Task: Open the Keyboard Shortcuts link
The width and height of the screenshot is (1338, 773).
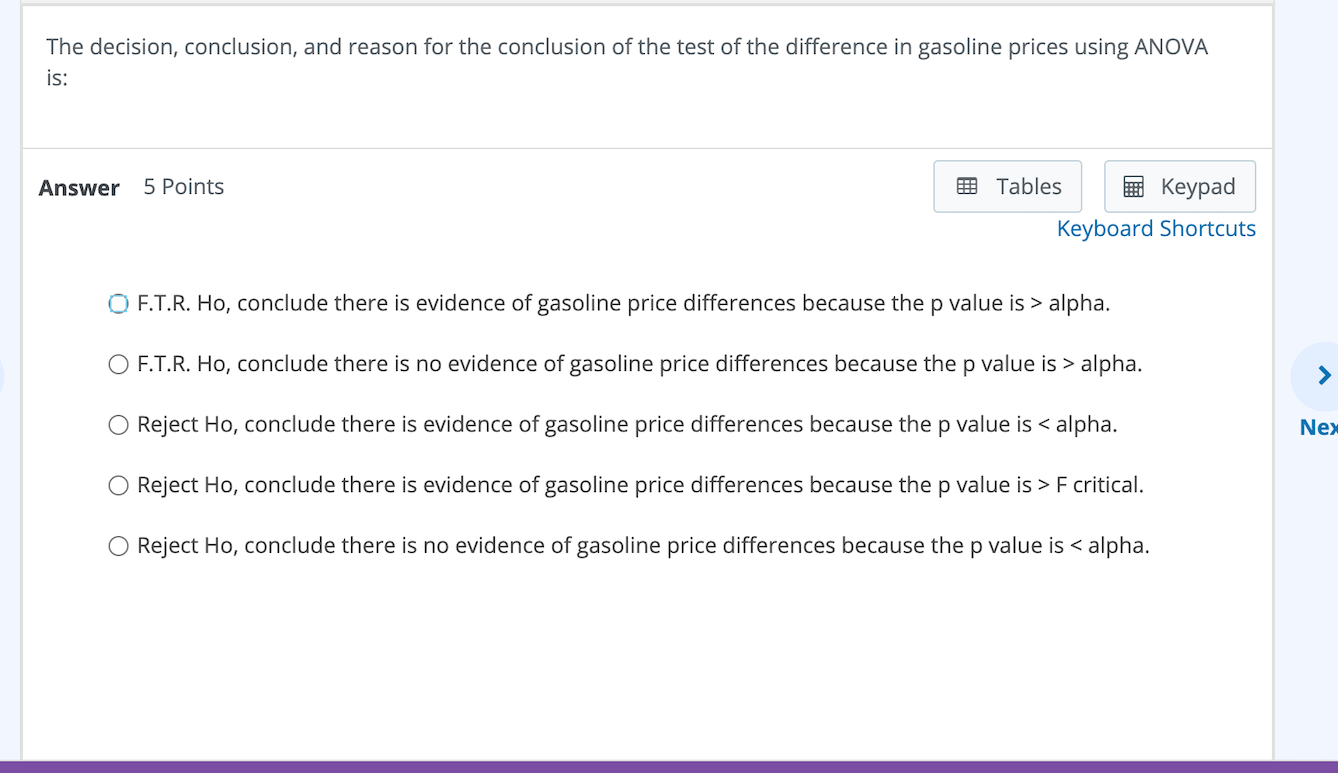Action: pyautogui.click(x=1156, y=229)
